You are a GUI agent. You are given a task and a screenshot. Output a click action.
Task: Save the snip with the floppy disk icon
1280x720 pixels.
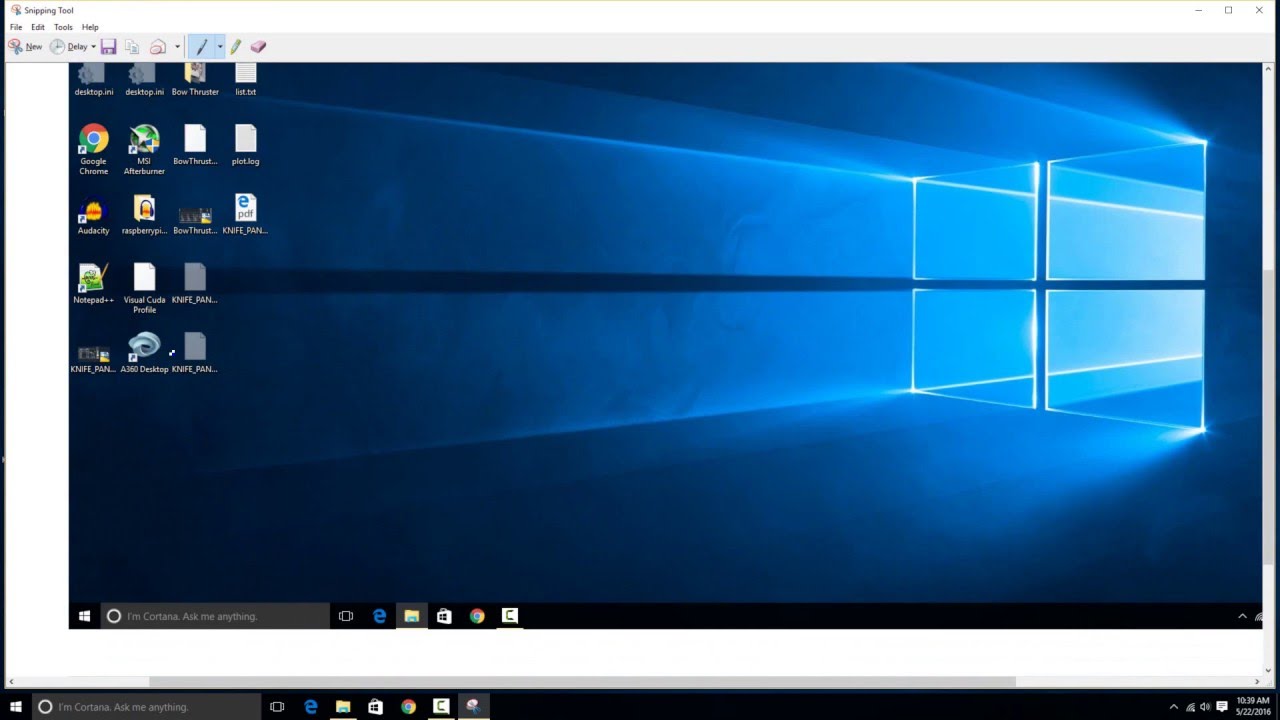click(109, 47)
